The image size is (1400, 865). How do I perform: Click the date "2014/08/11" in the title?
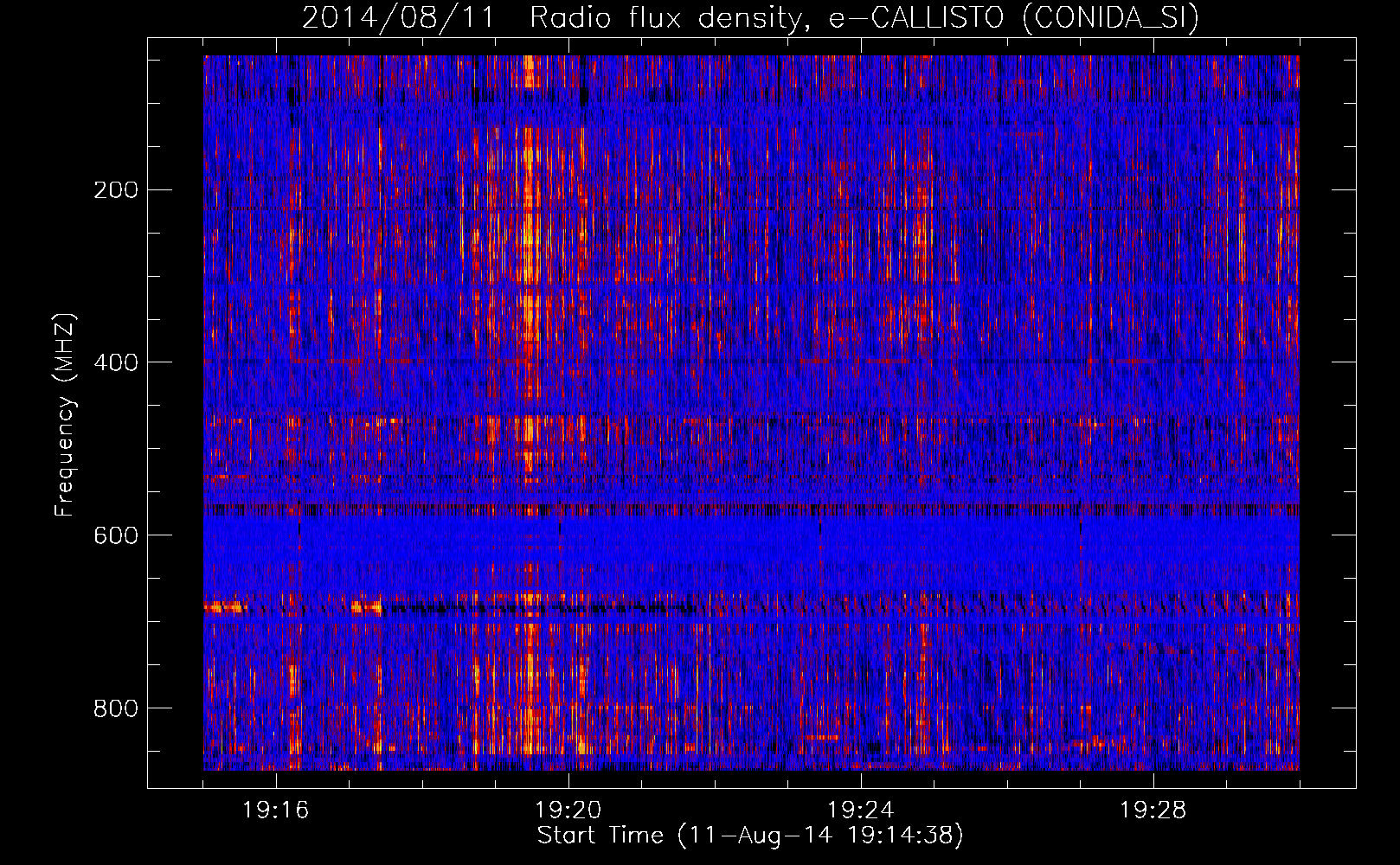point(398,18)
